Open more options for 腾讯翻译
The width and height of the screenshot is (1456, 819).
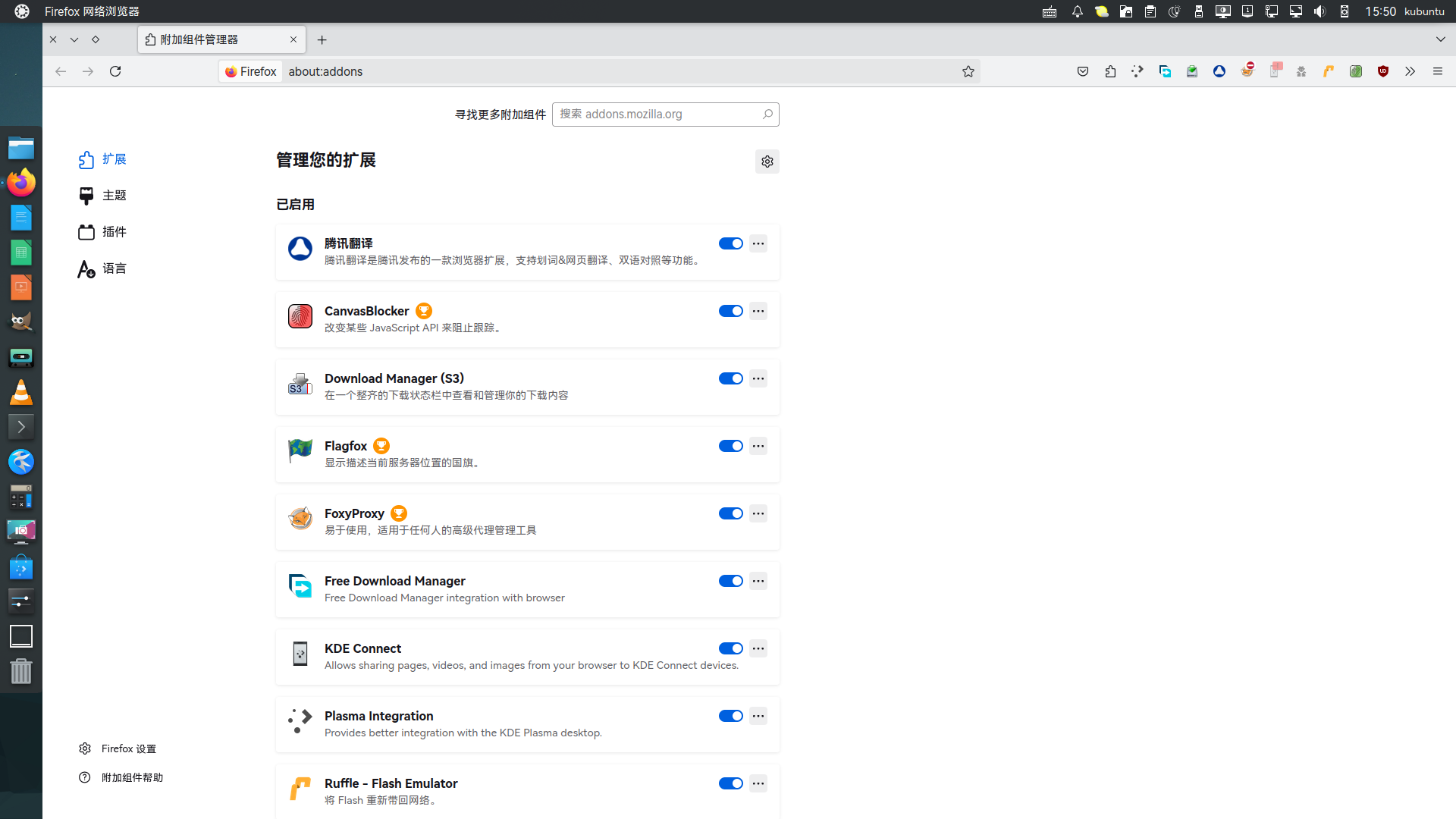point(758,243)
